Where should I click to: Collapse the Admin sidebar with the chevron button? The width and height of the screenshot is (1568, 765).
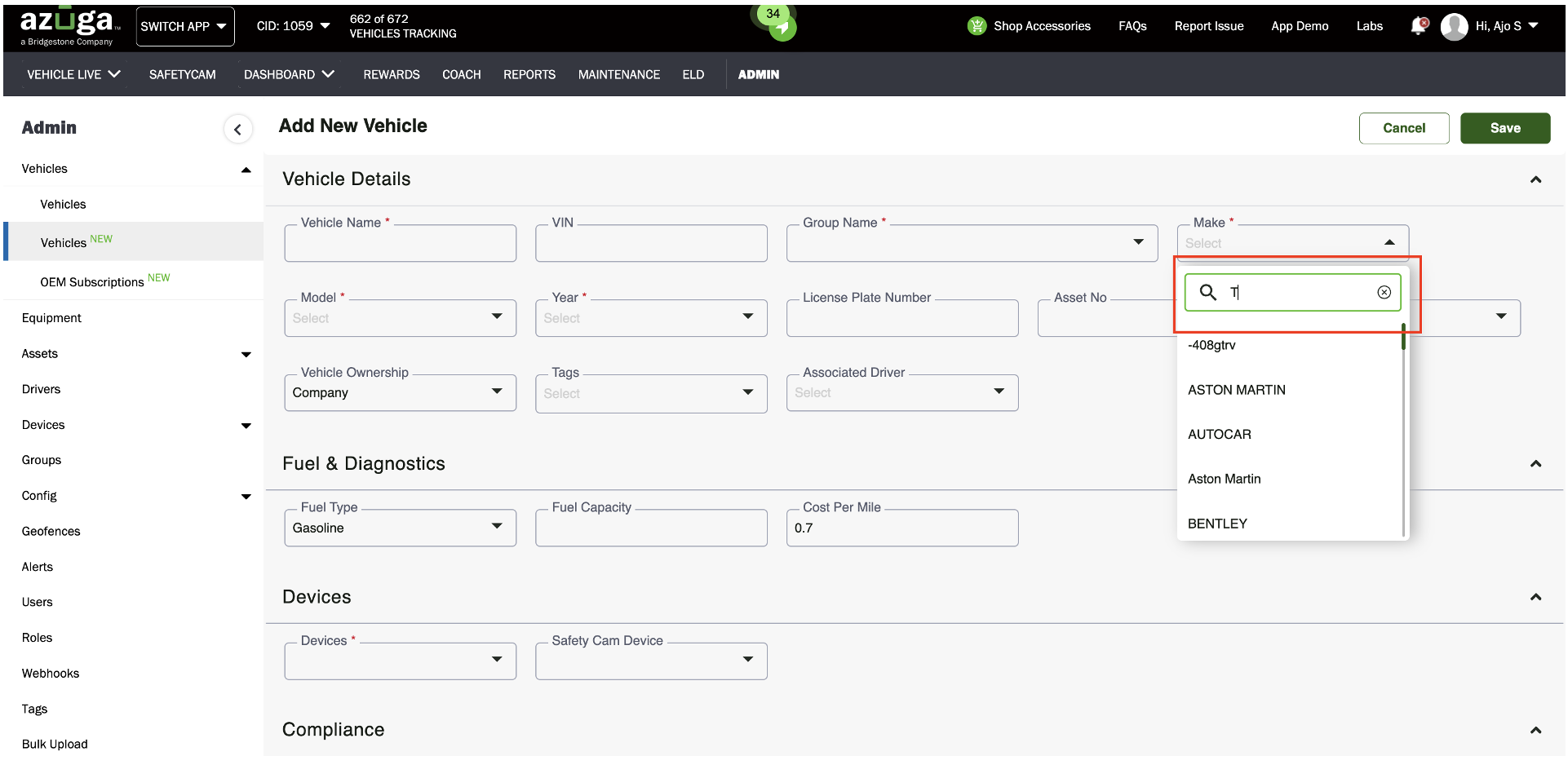[237, 129]
